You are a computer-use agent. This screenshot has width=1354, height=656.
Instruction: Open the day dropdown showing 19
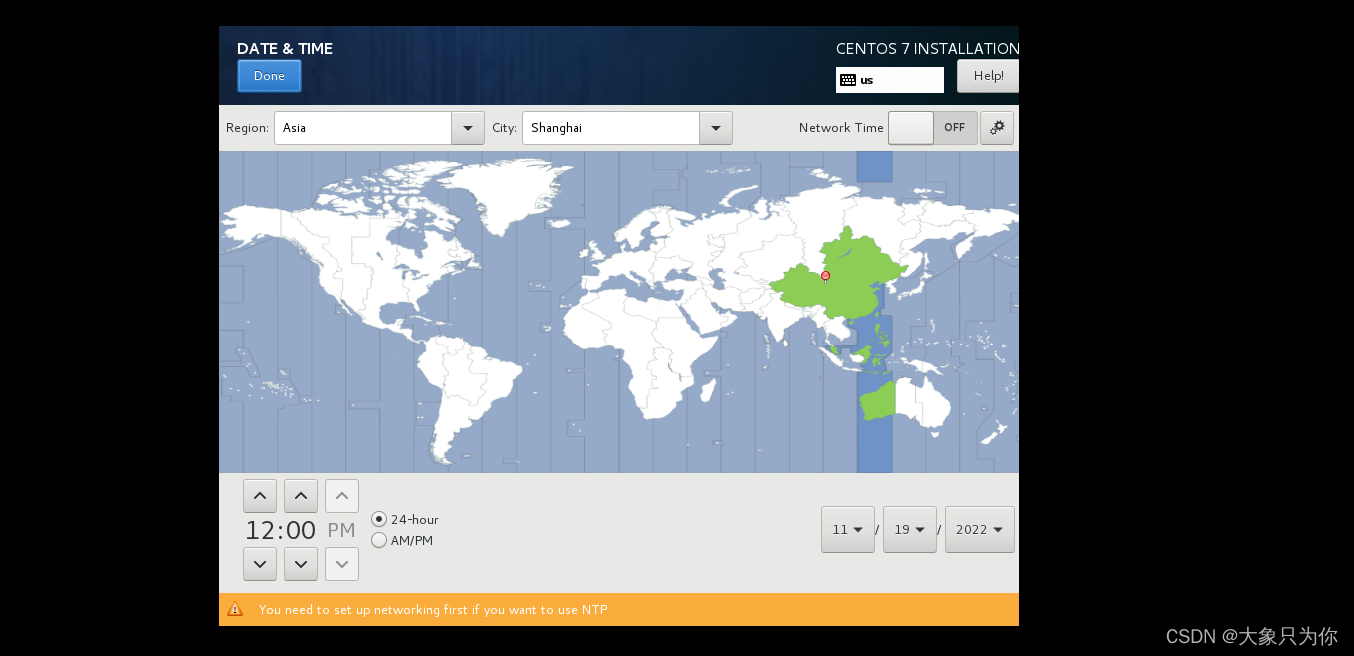(x=910, y=530)
